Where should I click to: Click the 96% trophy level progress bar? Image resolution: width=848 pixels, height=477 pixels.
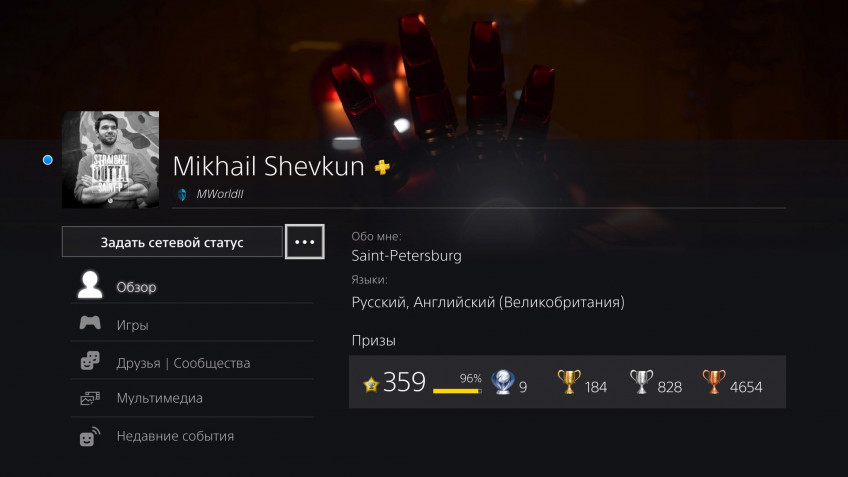tap(457, 390)
